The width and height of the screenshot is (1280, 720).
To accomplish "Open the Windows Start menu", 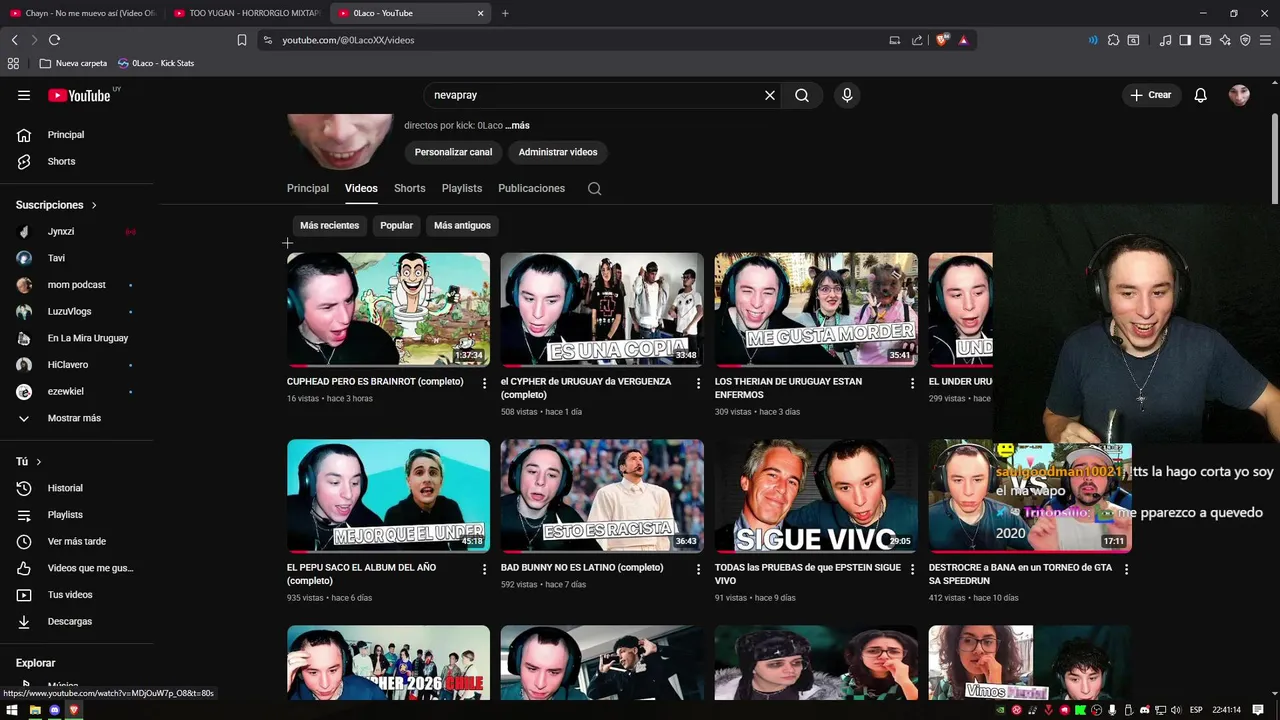I will pos(13,709).
